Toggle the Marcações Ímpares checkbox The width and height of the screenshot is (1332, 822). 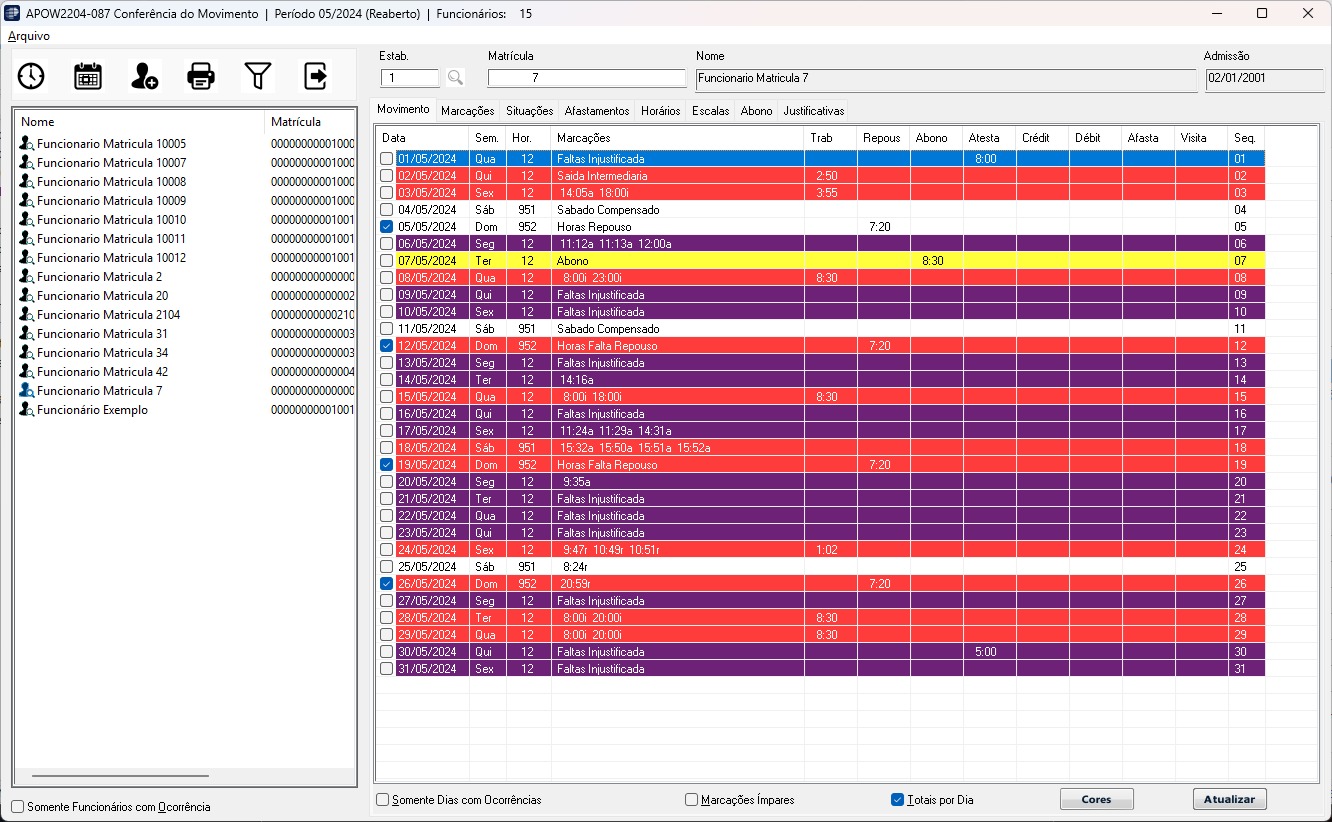[x=692, y=800]
